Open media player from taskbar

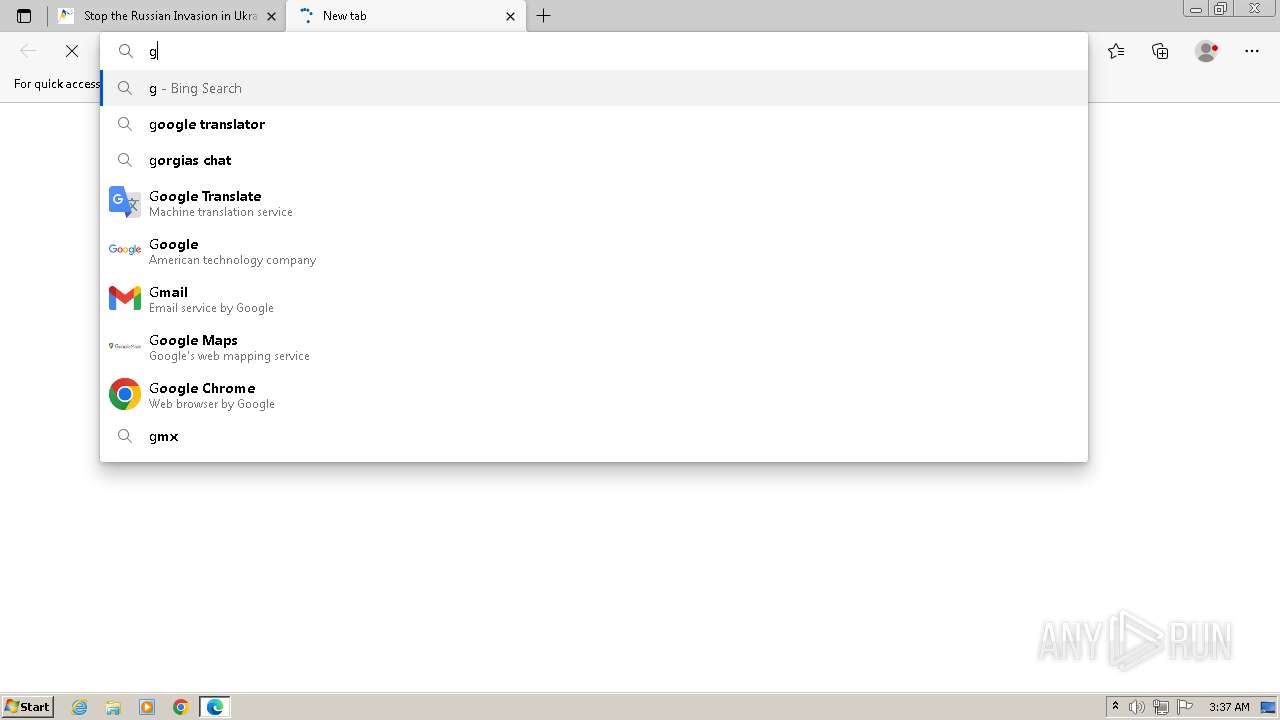tap(147, 707)
